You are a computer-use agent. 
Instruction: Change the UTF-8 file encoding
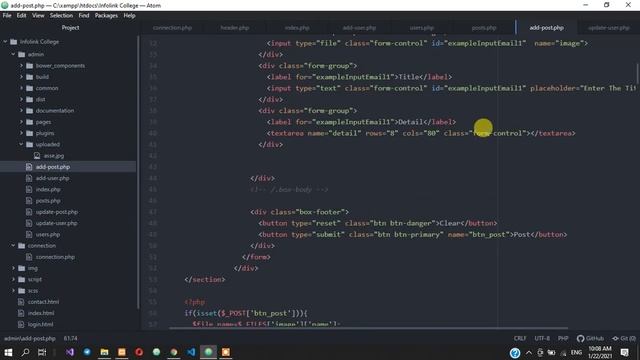click(x=542, y=338)
